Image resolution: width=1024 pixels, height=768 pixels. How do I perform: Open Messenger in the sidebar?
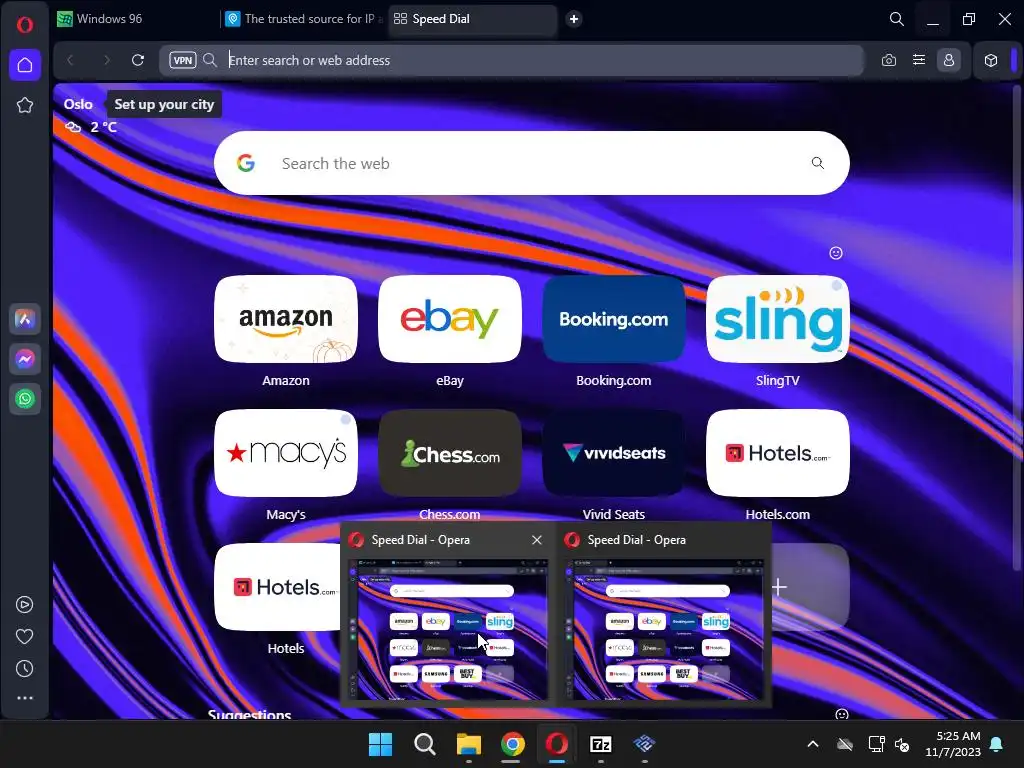pos(25,359)
